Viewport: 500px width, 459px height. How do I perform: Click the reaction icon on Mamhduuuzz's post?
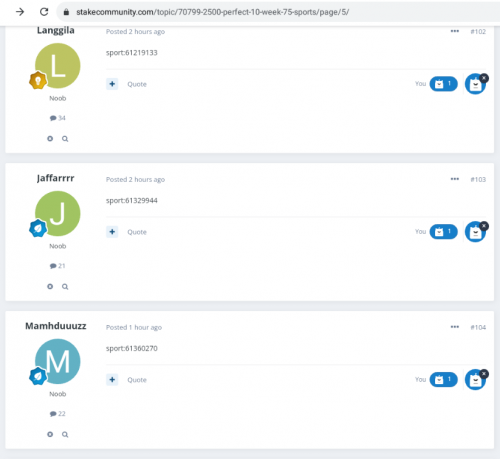pos(475,380)
